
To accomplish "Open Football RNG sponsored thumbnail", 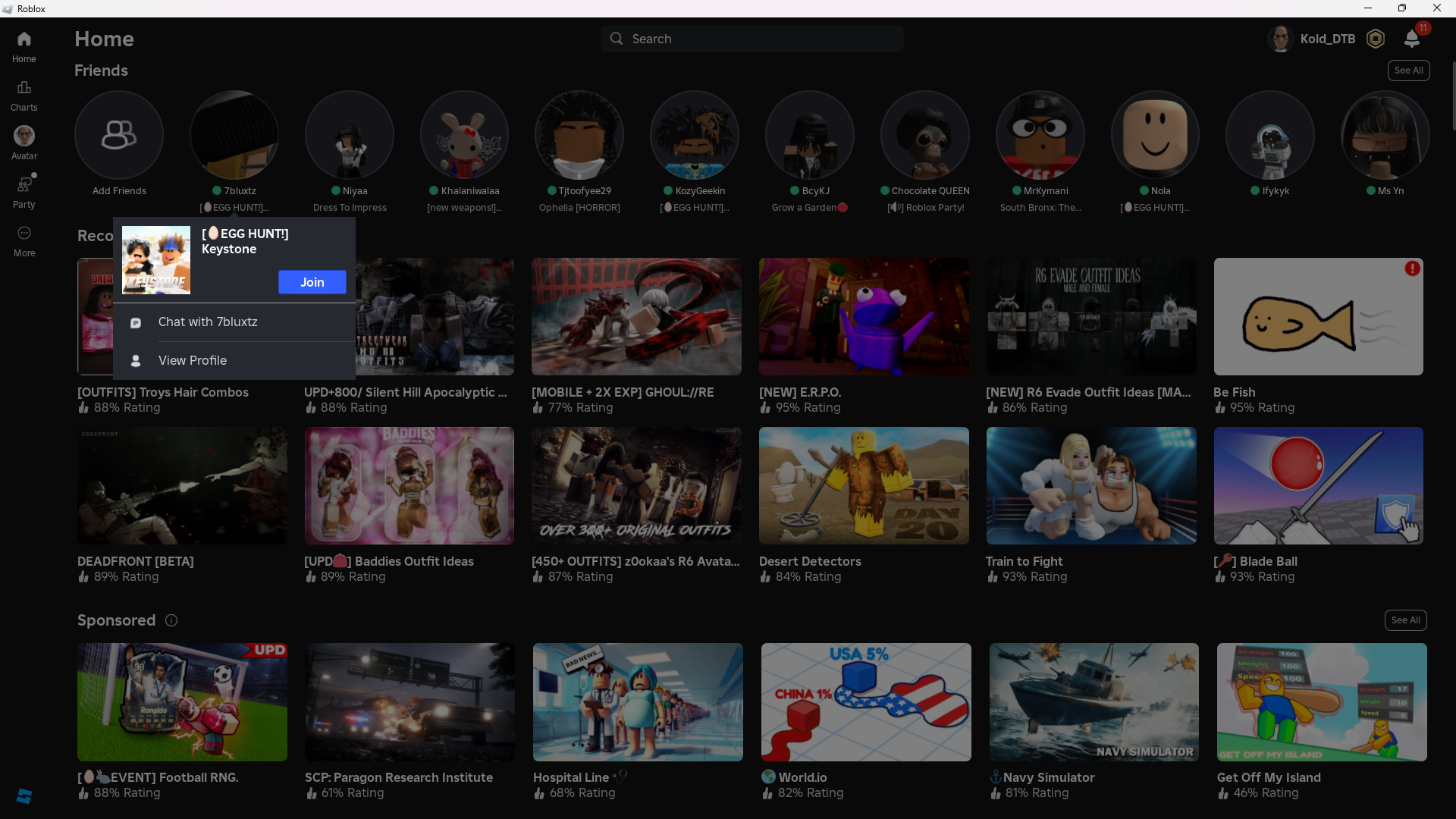I will (182, 702).
